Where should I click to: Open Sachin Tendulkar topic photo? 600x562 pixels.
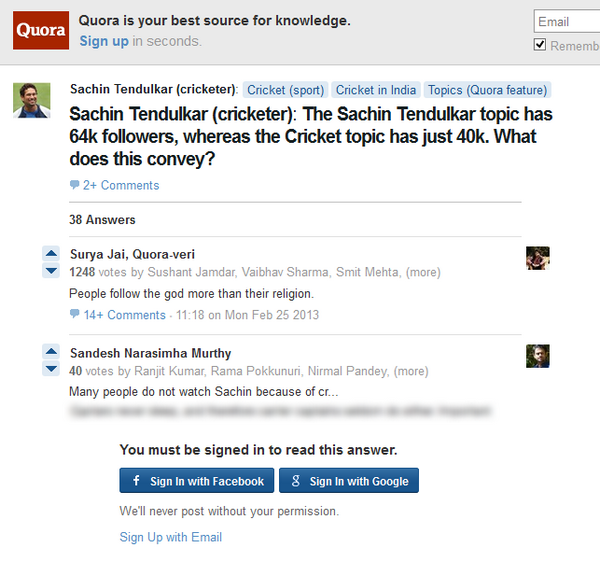pyautogui.click(x=32, y=100)
